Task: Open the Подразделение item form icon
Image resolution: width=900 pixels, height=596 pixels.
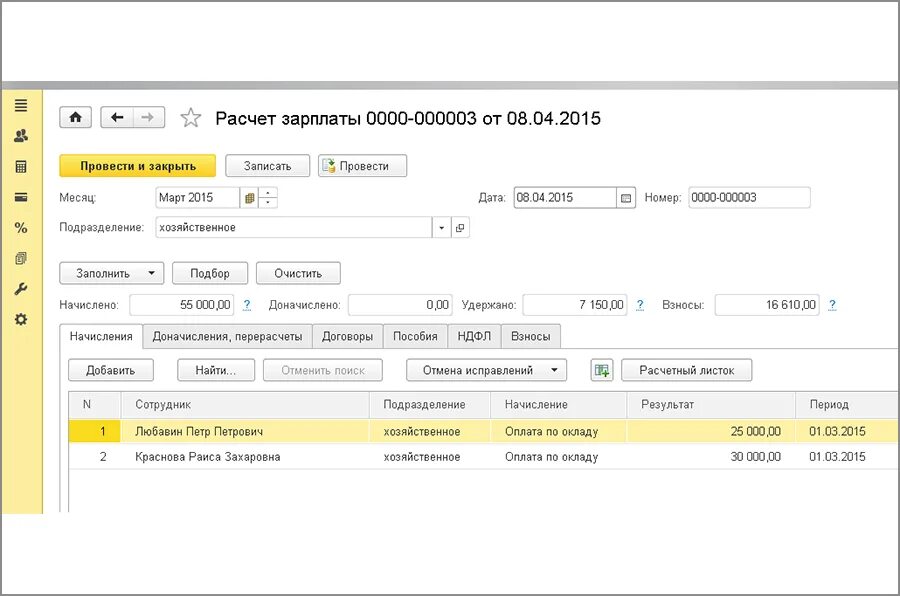Action: click(460, 228)
